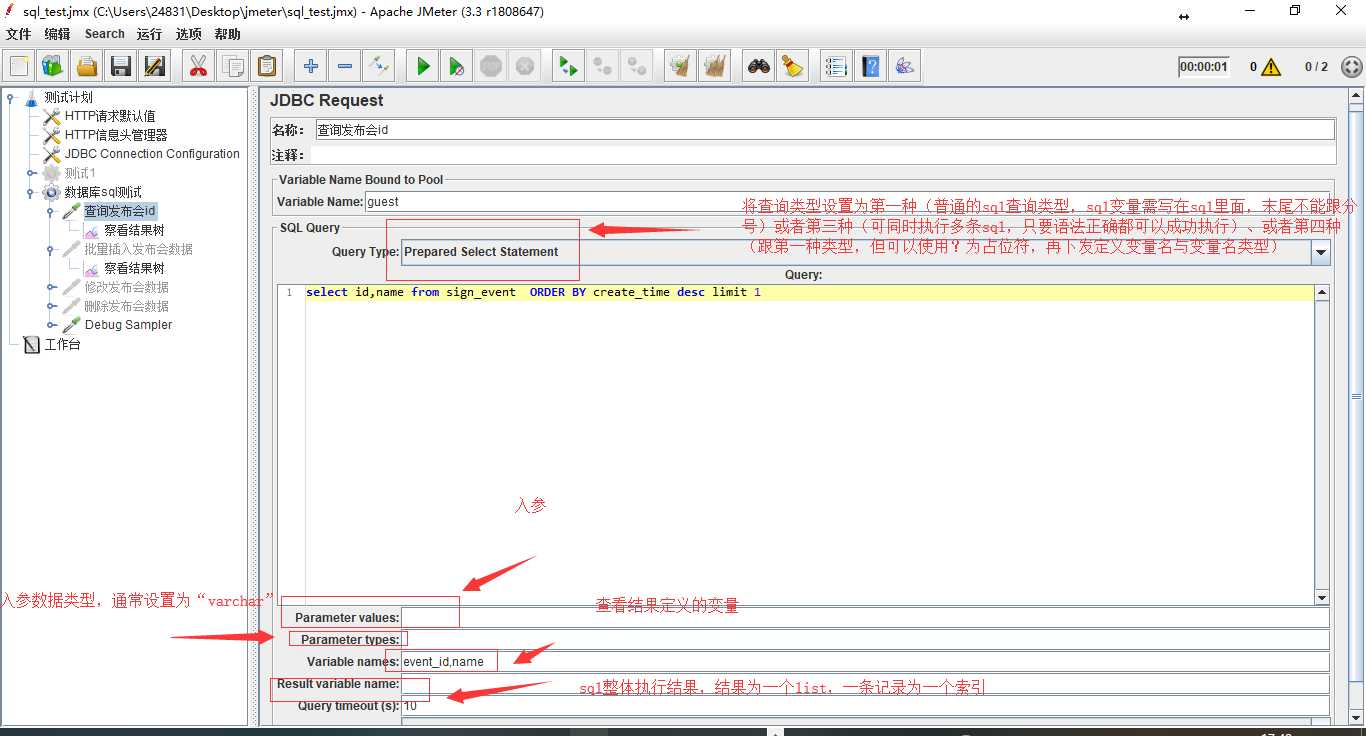The height and width of the screenshot is (736, 1366).
Task: Start the test with green play icon
Action: coord(423,67)
